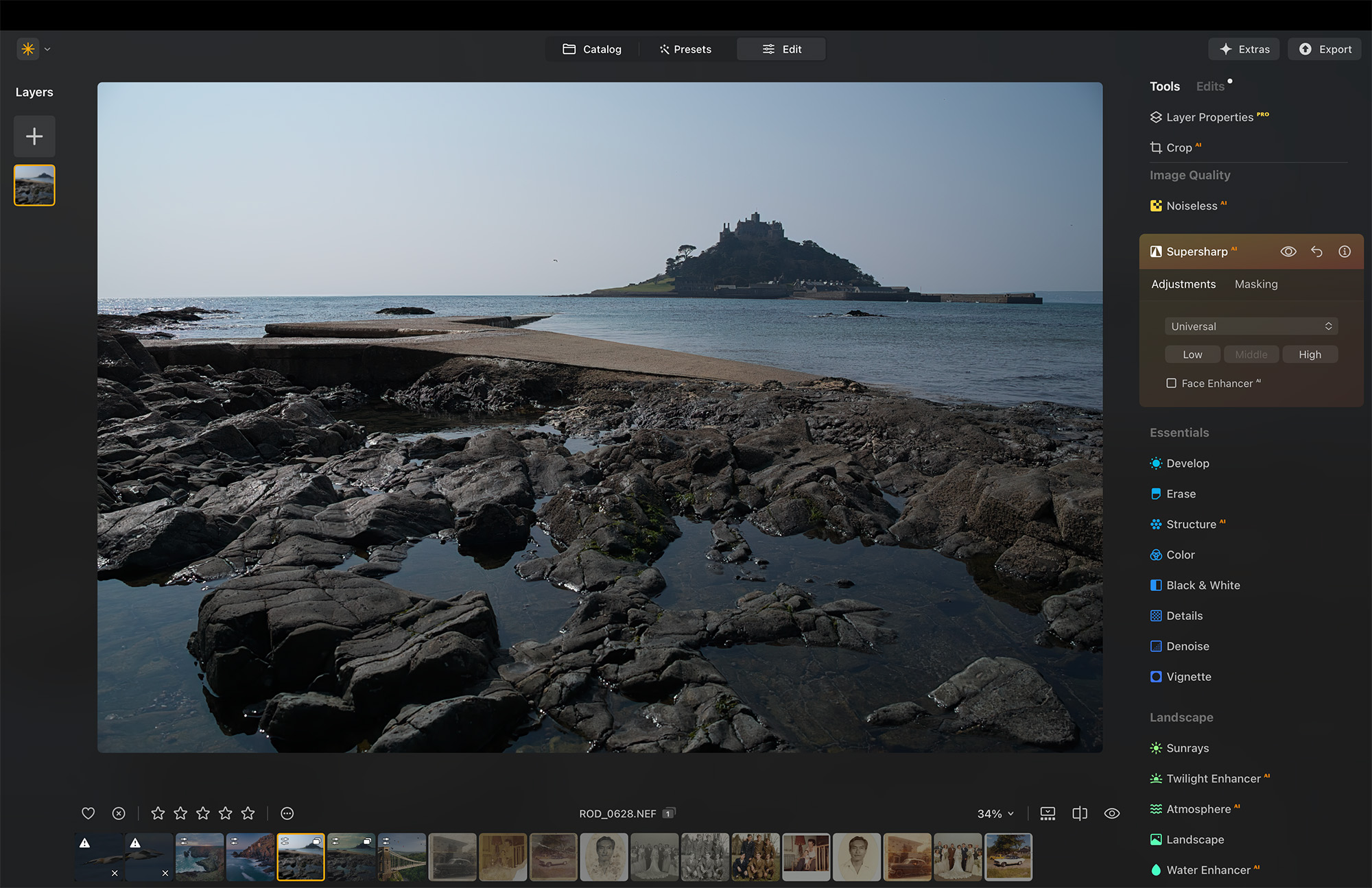Toggle the before/after preview eye at bottom right
Screen dimensions: 1372x888
click(1112, 813)
